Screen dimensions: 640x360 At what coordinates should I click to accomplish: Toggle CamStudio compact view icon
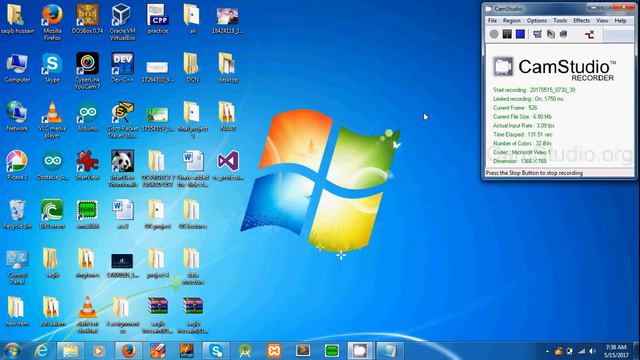[x=538, y=34]
